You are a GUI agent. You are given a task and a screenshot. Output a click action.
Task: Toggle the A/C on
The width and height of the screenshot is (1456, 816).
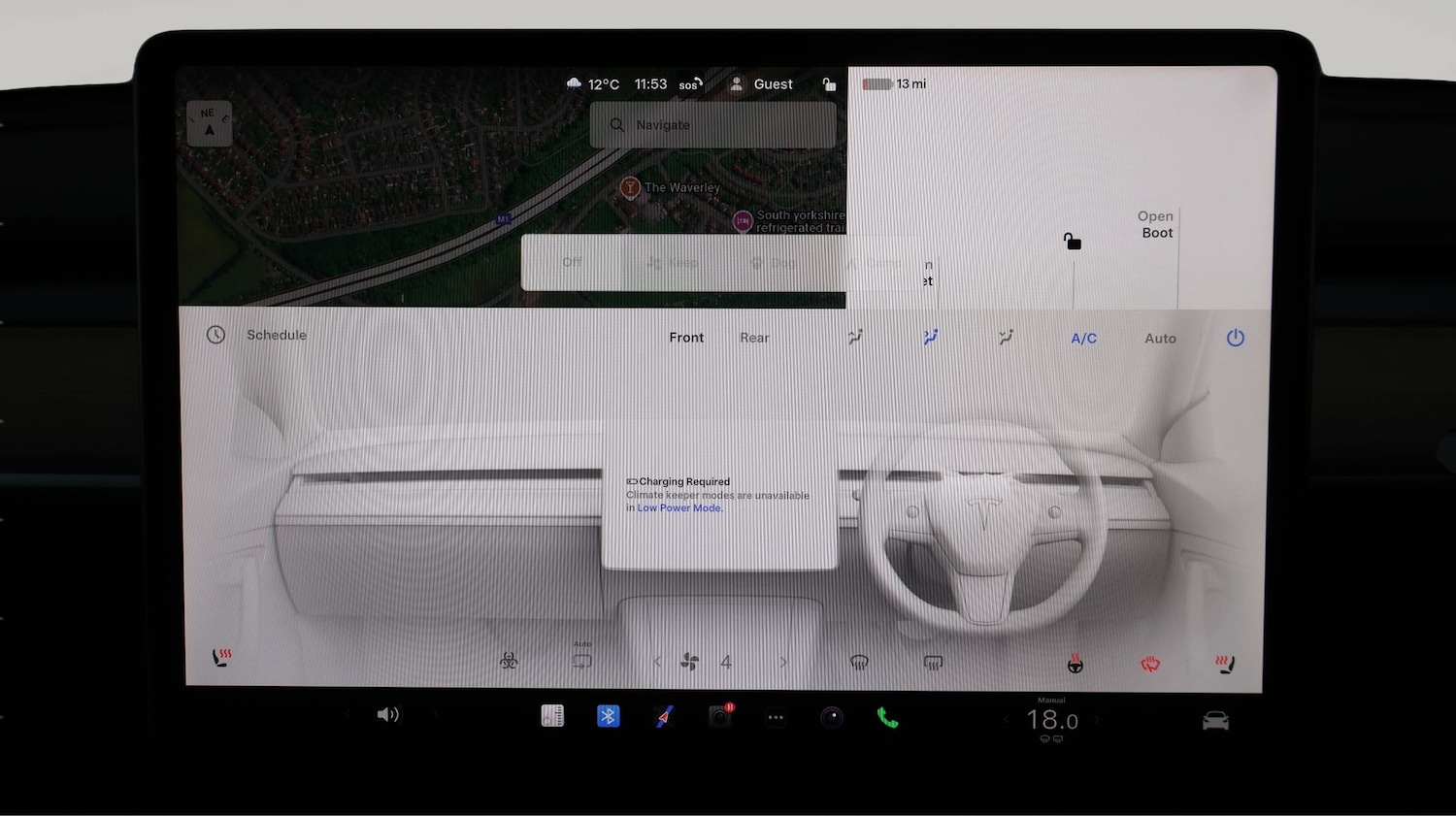point(1083,338)
